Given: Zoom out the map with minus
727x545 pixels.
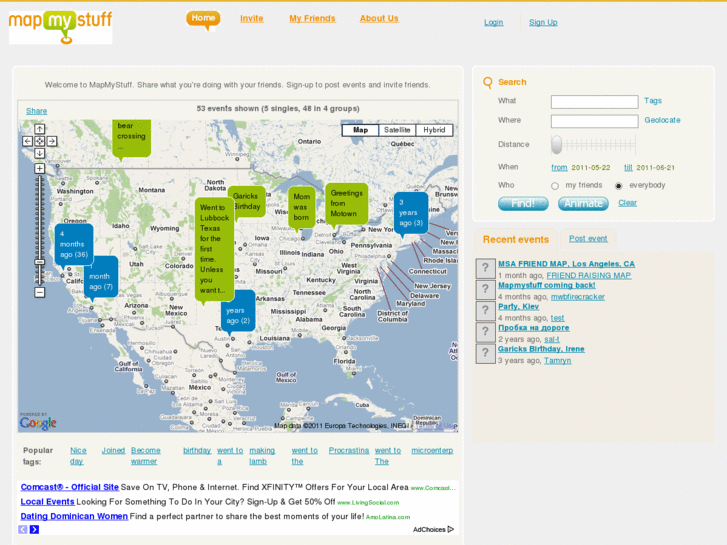Looking at the screenshot, I should [40, 293].
